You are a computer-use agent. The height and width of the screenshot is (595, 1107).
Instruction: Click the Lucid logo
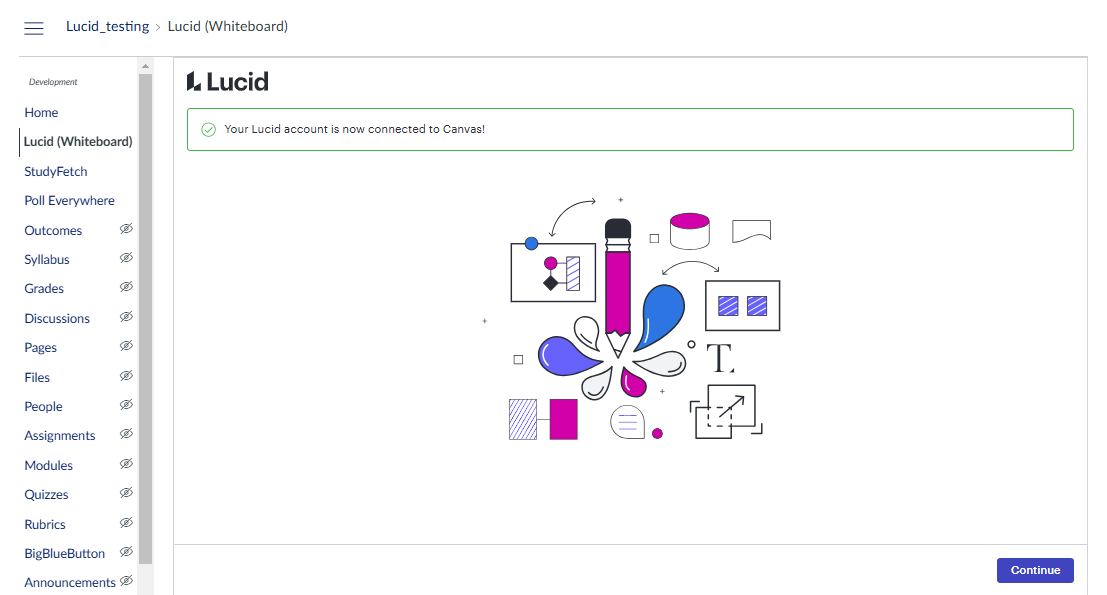click(x=227, y=82)
